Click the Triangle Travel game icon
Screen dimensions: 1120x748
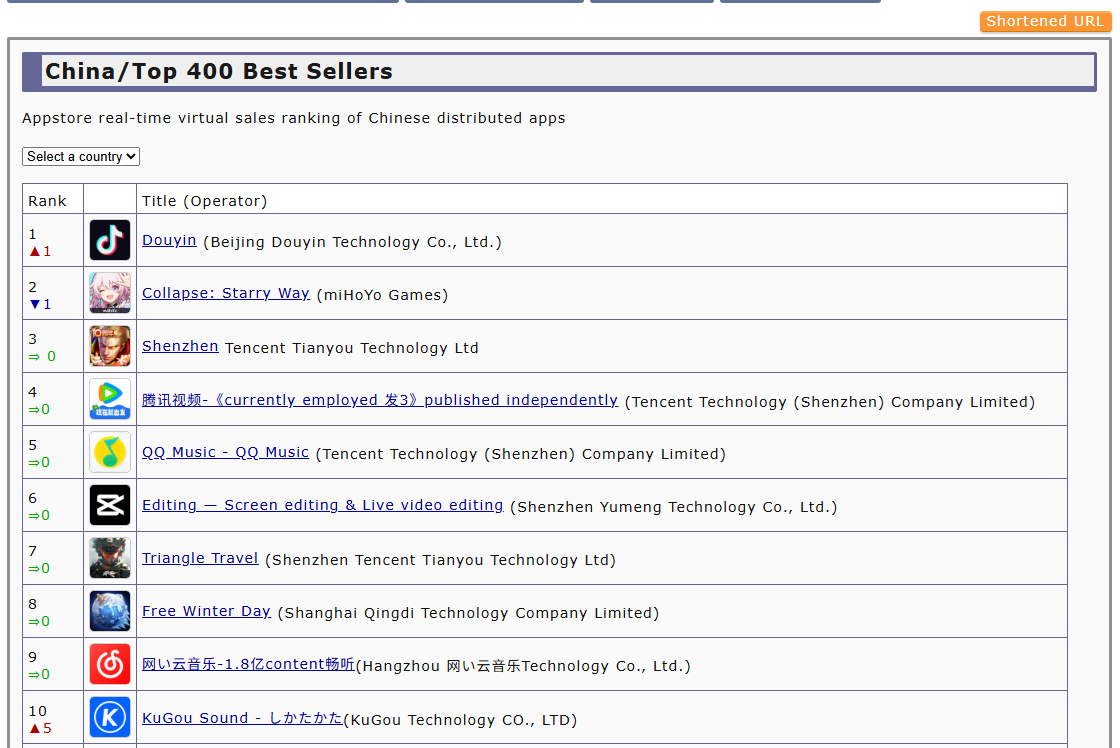tap(110, 558)
